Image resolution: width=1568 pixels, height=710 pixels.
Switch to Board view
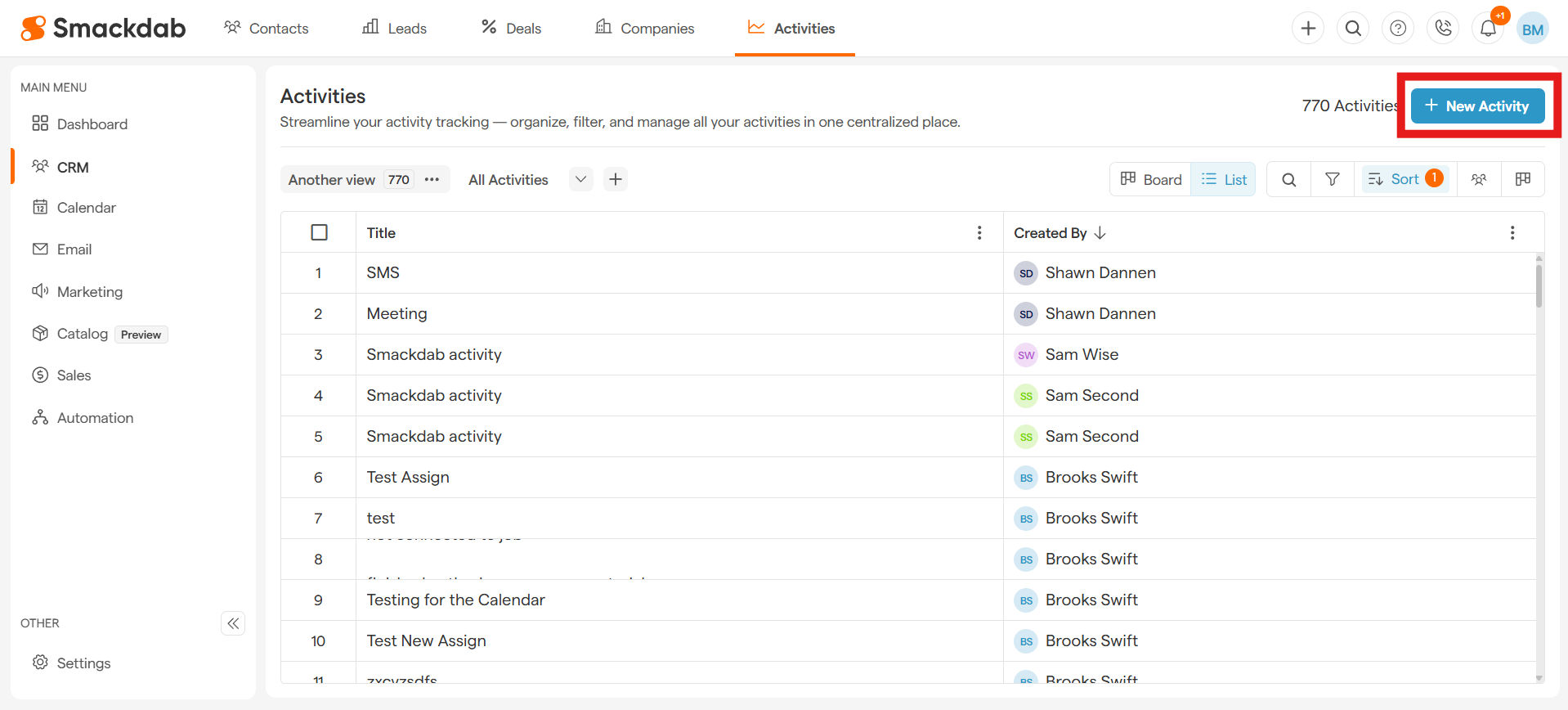click(1150, 179)
